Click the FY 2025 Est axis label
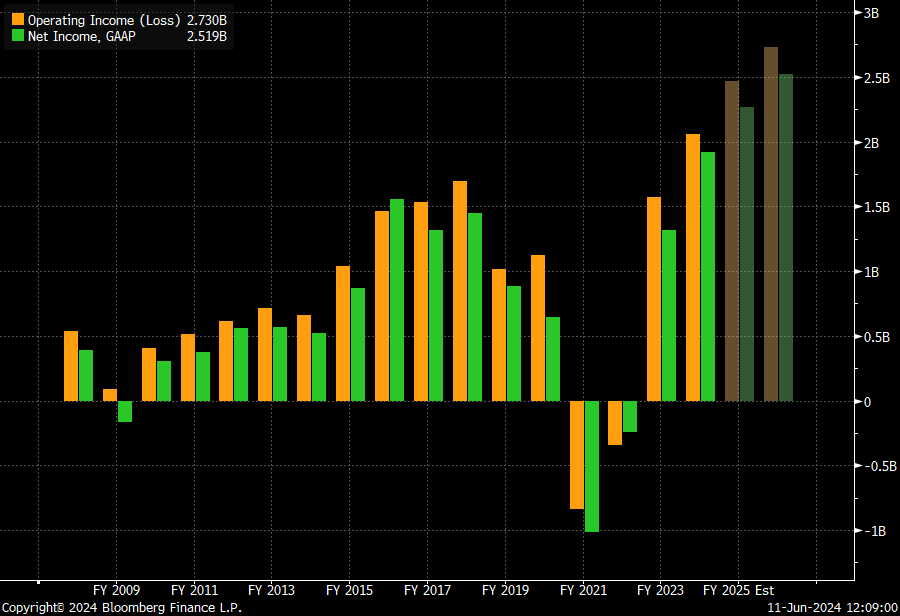The height and width of the screenshot is (616, 900). pos(739,590)
